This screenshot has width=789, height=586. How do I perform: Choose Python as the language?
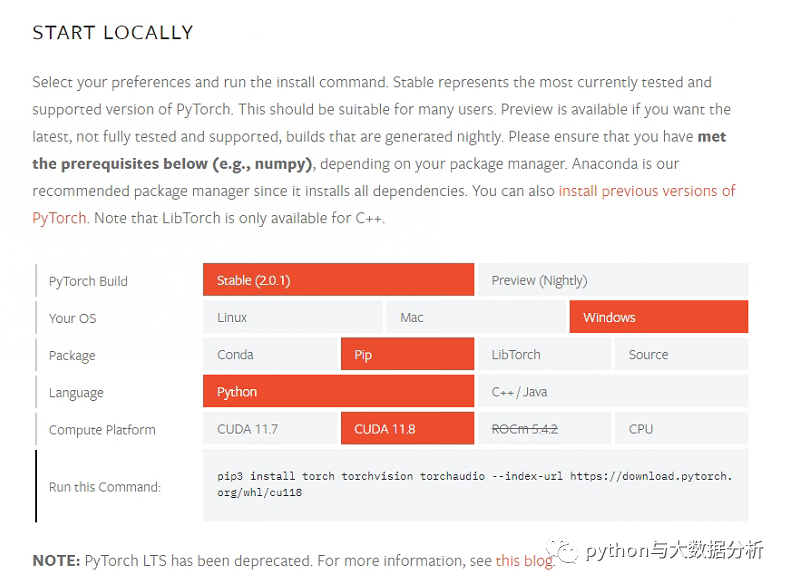(337, 392)
